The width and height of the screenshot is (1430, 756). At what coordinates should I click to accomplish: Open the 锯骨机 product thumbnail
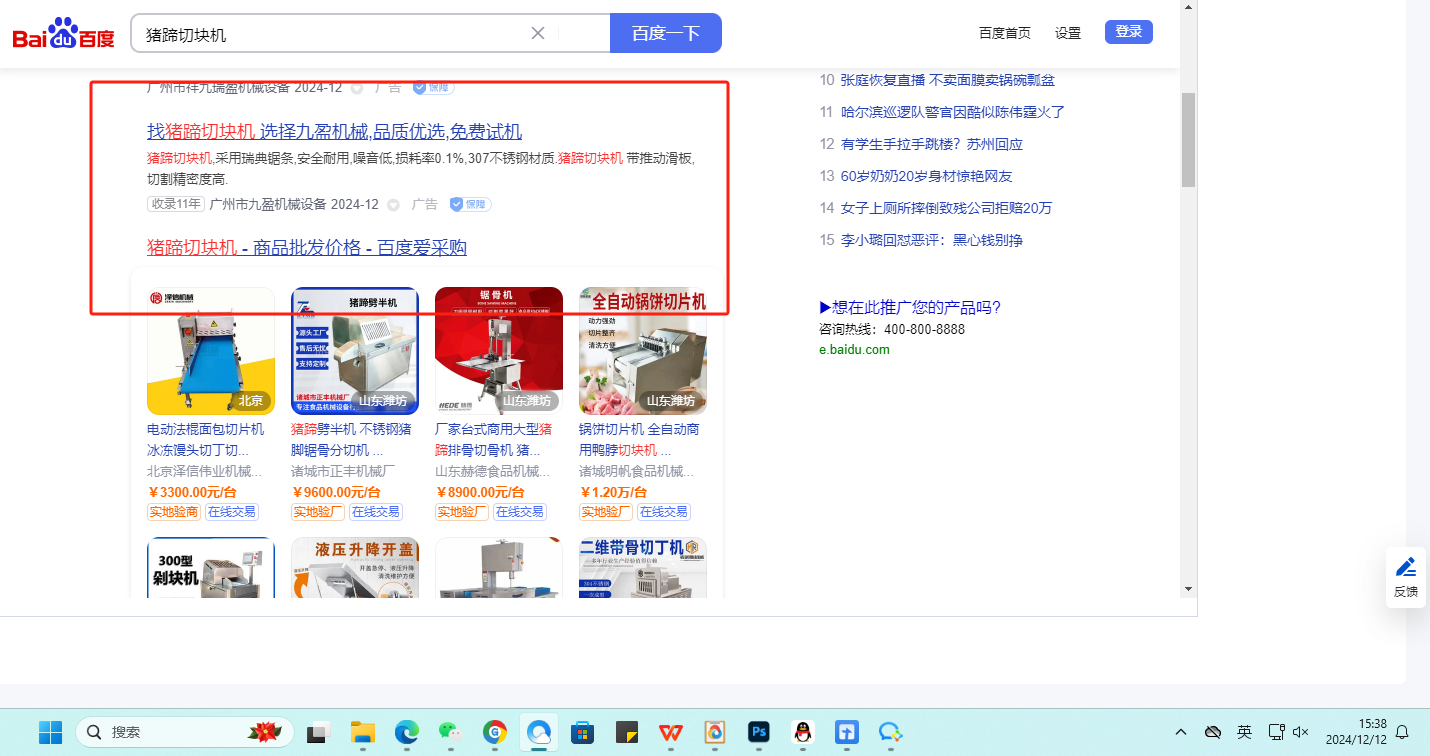click(499, 351)
